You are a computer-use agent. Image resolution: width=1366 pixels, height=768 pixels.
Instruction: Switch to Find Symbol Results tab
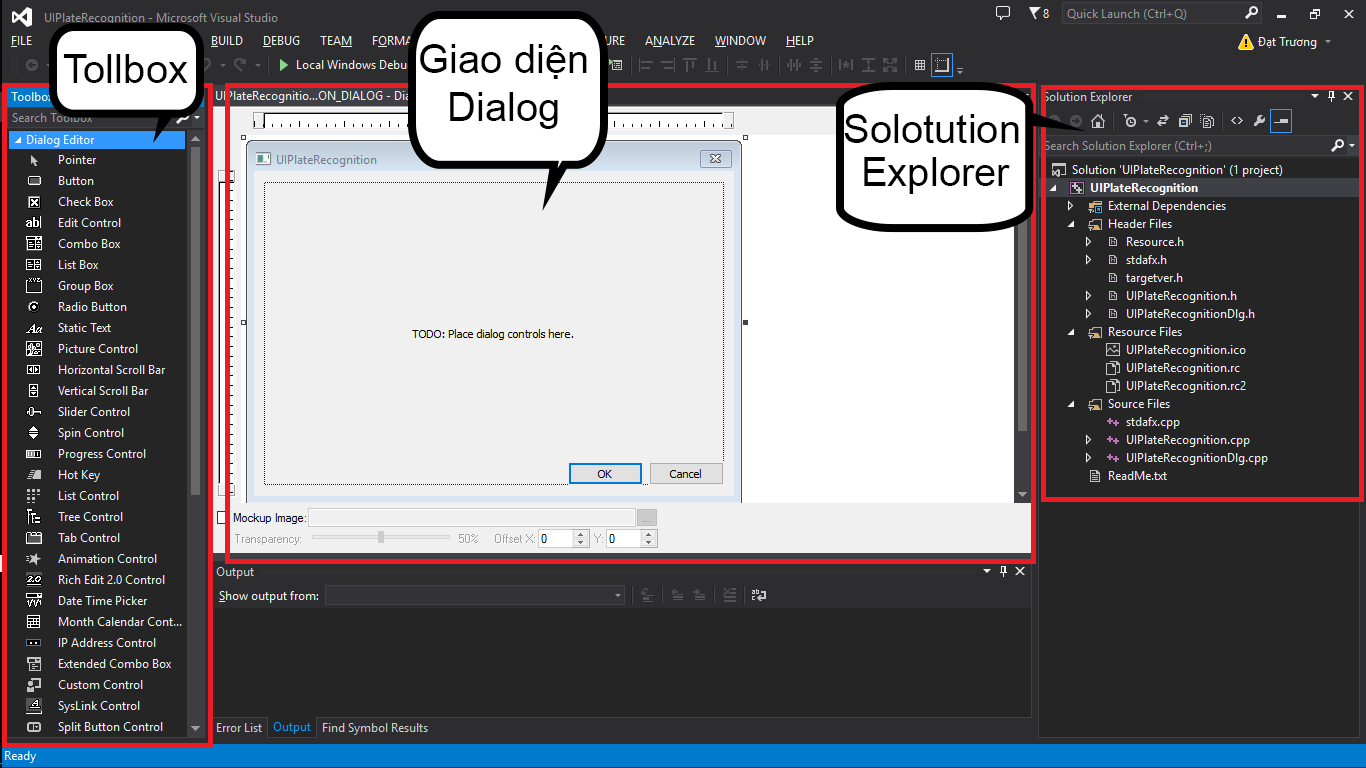coord(375,728)
